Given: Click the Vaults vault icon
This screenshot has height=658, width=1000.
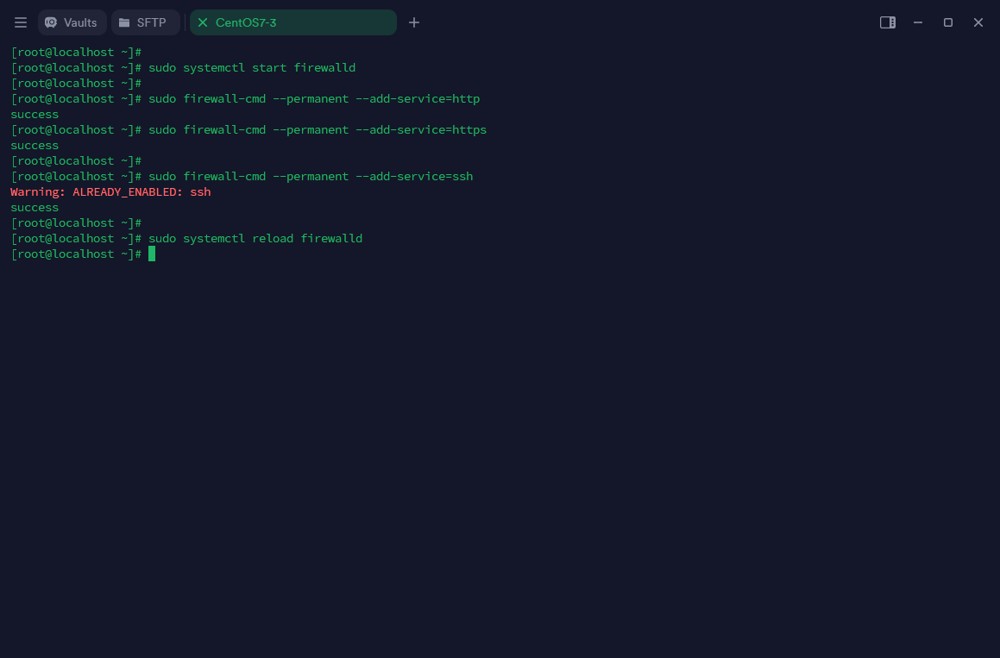Looking at the screenshot, I should (51, 22).
